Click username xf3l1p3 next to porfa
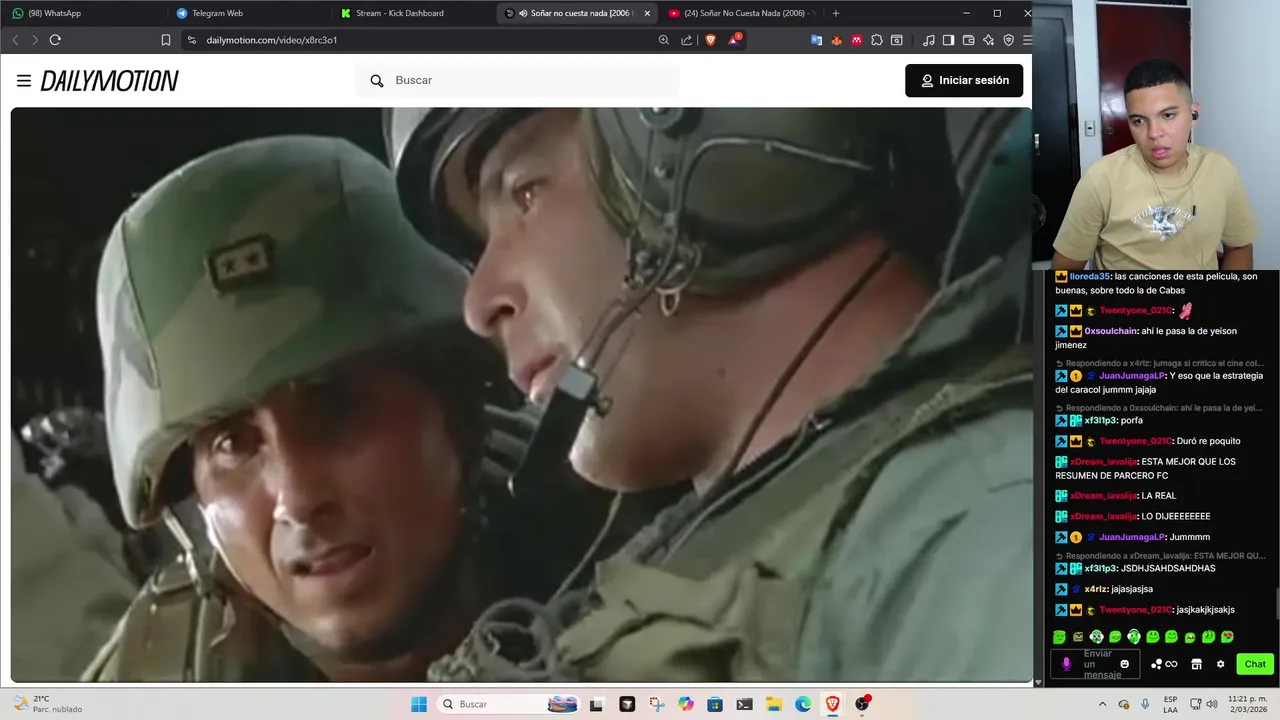Viewport: 1280px width, 720px height. click(x=1100, y=420)
